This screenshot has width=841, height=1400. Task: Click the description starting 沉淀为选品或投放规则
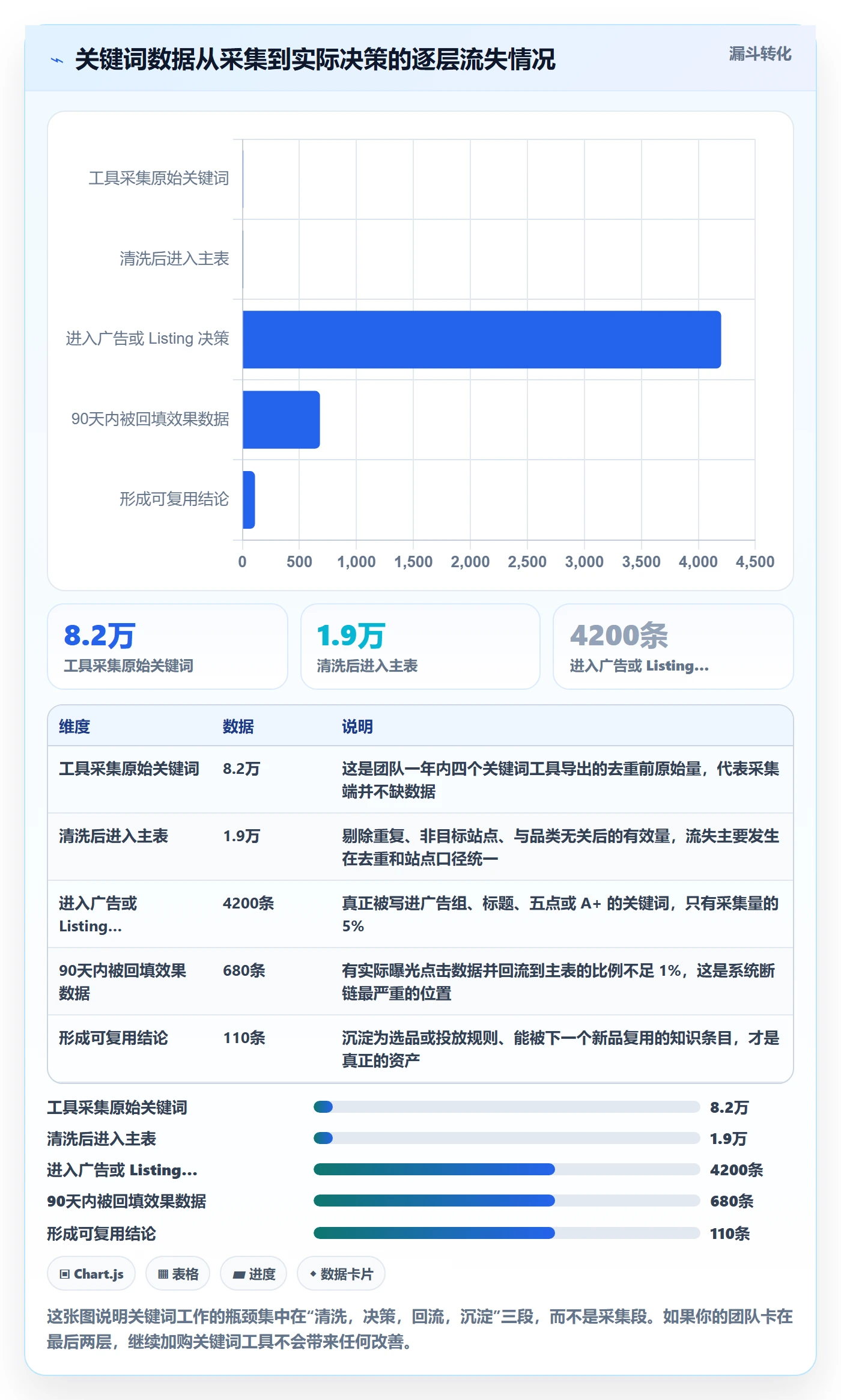pyautogui.click(x=560, y=1049)
